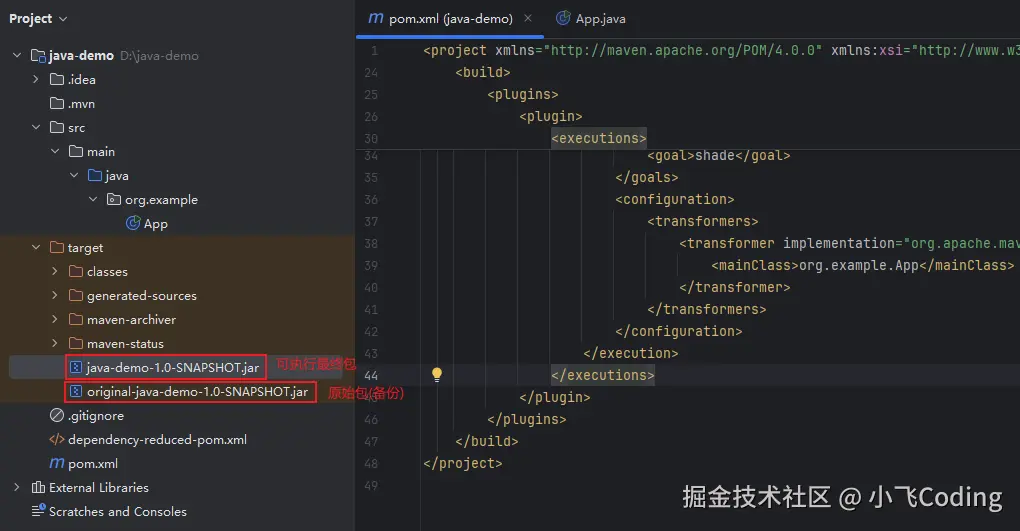
Task: Select java-demo-1.0-SNAPSHOT.jar in the tree
Action: pos(172,368)
